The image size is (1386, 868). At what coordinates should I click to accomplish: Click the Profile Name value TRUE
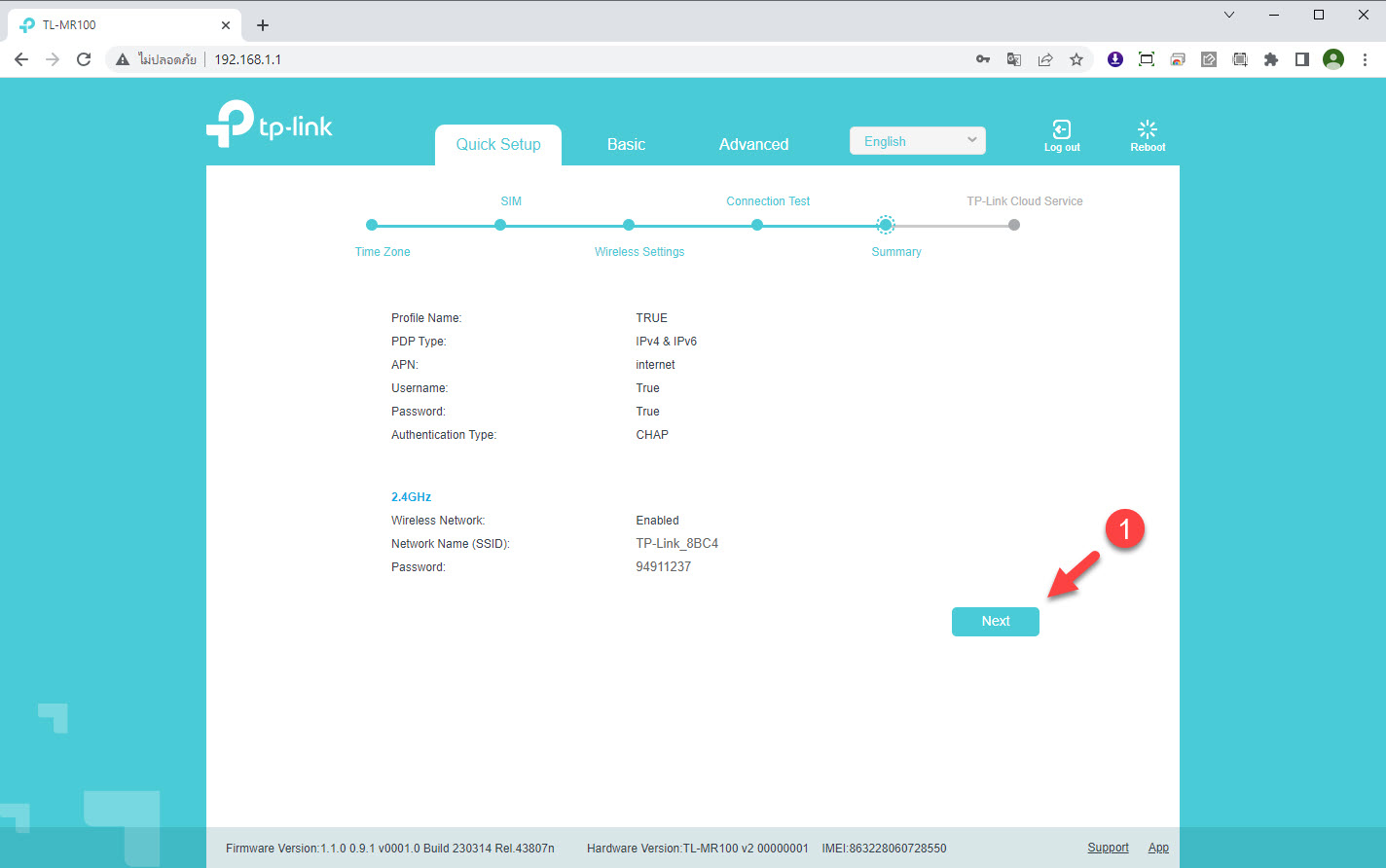point(652,318)
